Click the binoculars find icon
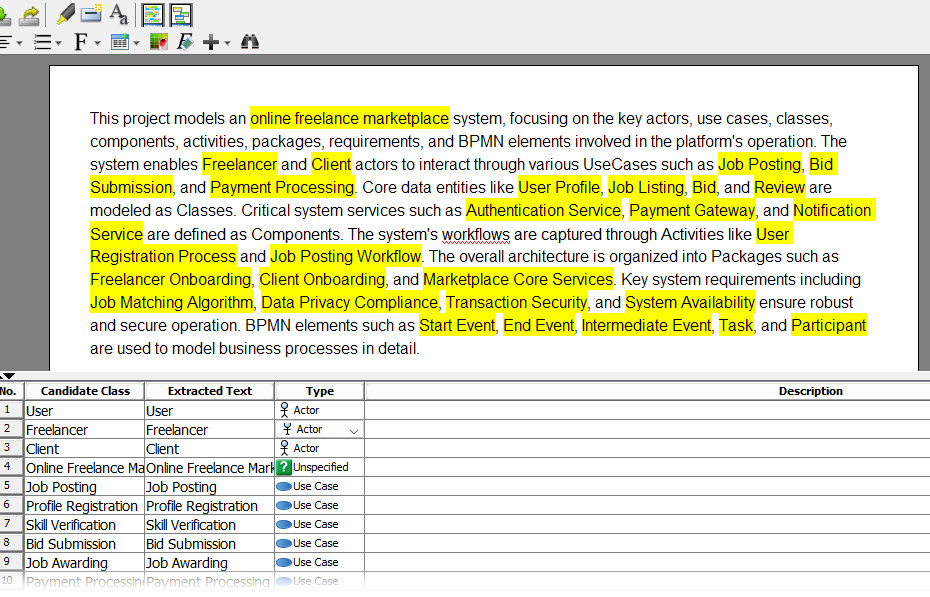 (x=250, y=42)
